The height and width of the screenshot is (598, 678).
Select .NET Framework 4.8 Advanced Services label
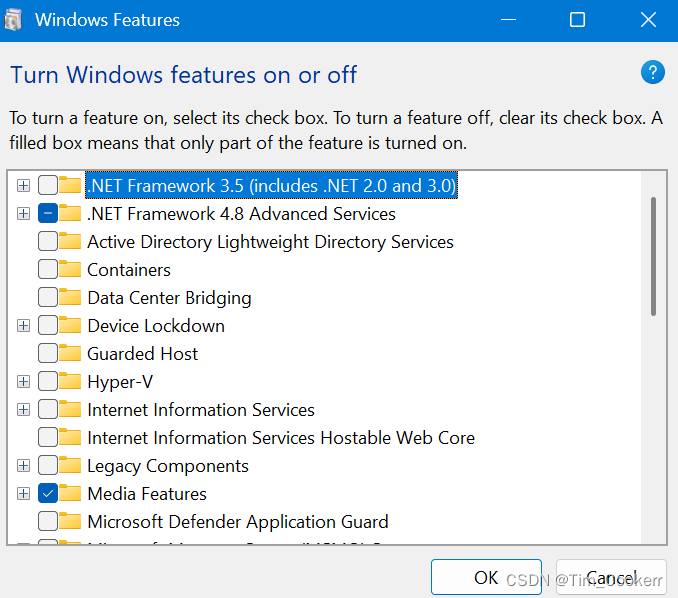click(x=241, y=214)
